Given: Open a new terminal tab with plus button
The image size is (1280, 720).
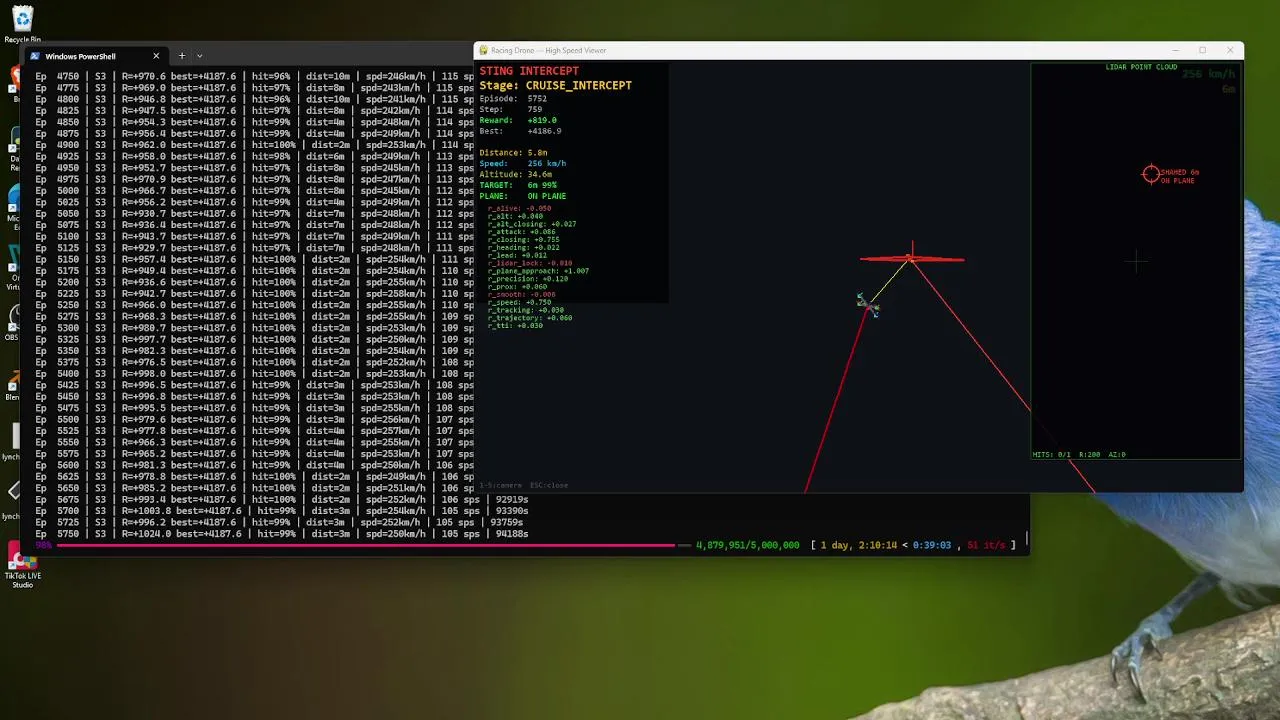Looking at the screenshot, I should click(181, 56).
